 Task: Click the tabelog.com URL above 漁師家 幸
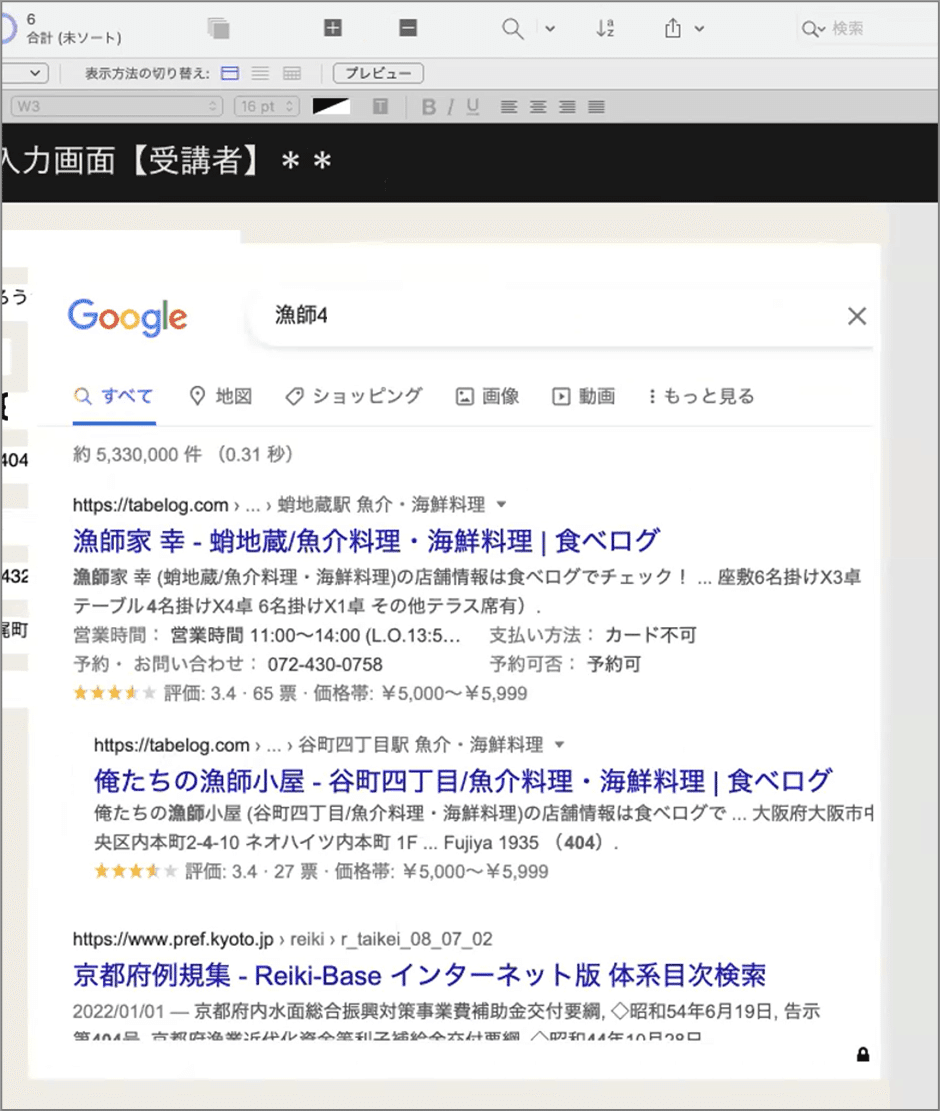click(150, 505)
